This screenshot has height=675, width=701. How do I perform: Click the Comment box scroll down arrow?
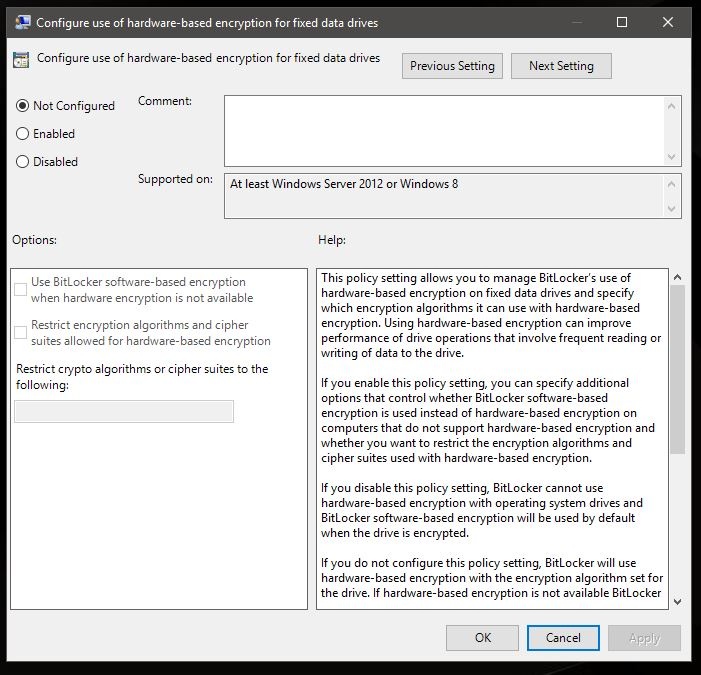coord(671,156)
